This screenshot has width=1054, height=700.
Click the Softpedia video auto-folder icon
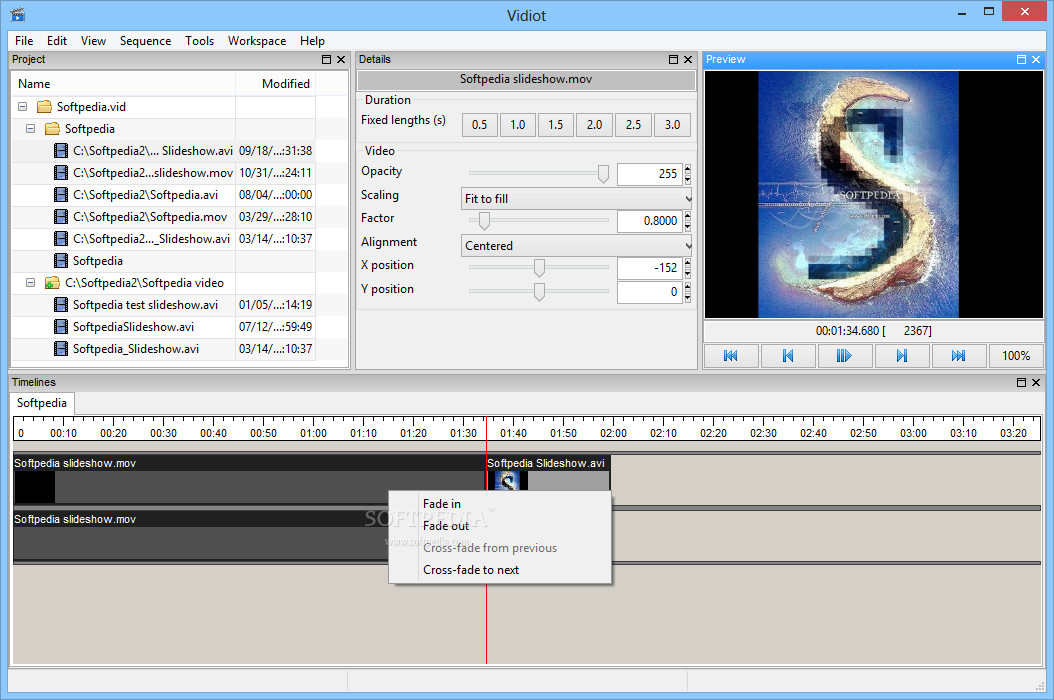point(52,283)
